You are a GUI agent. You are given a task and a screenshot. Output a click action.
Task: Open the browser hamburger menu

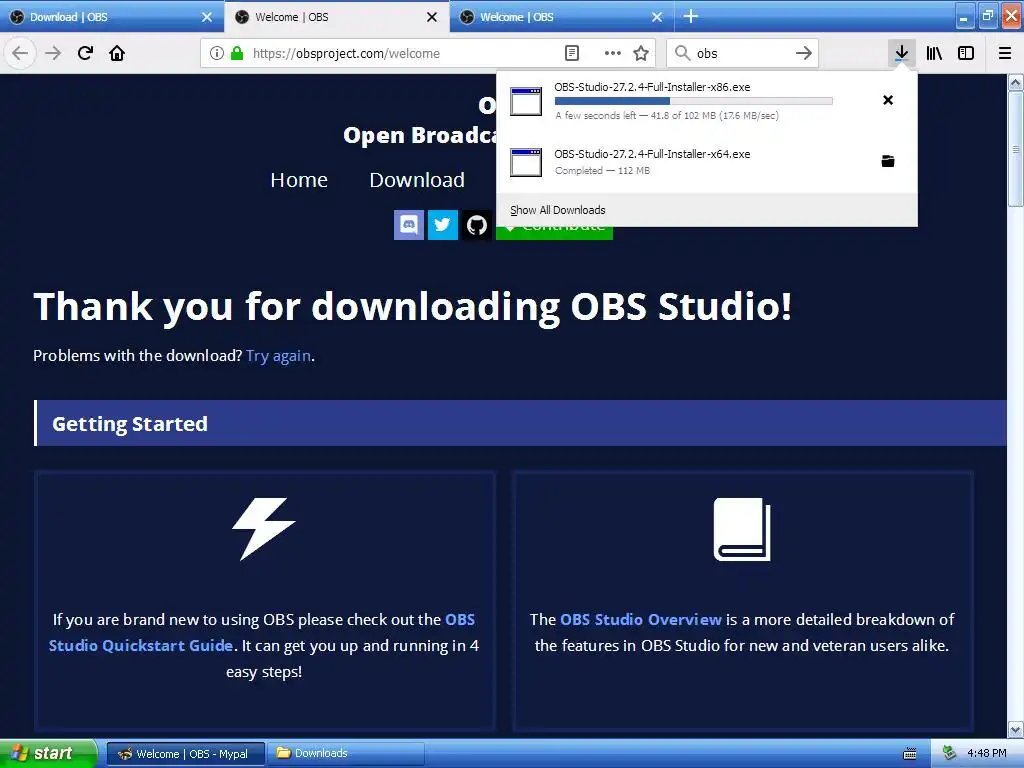1005,53
